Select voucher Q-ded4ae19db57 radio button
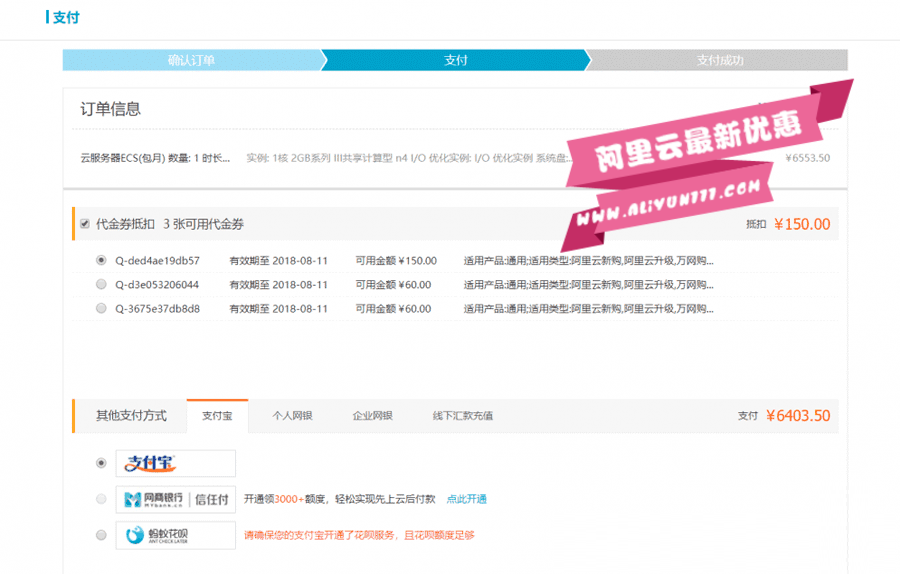This screenshot has height=574, width=900. coord(101,260)
